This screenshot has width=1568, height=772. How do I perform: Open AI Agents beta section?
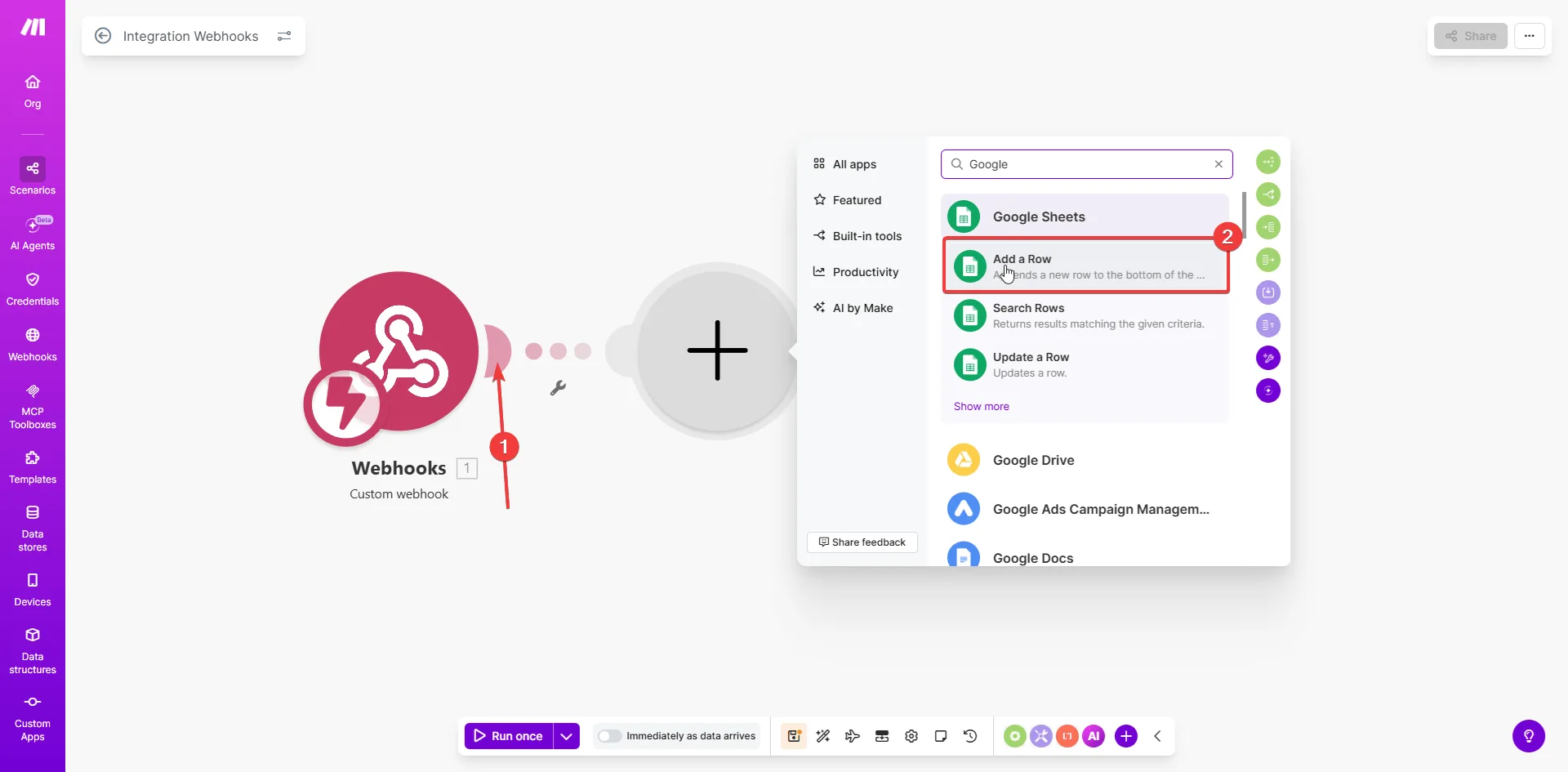point(33,233)
